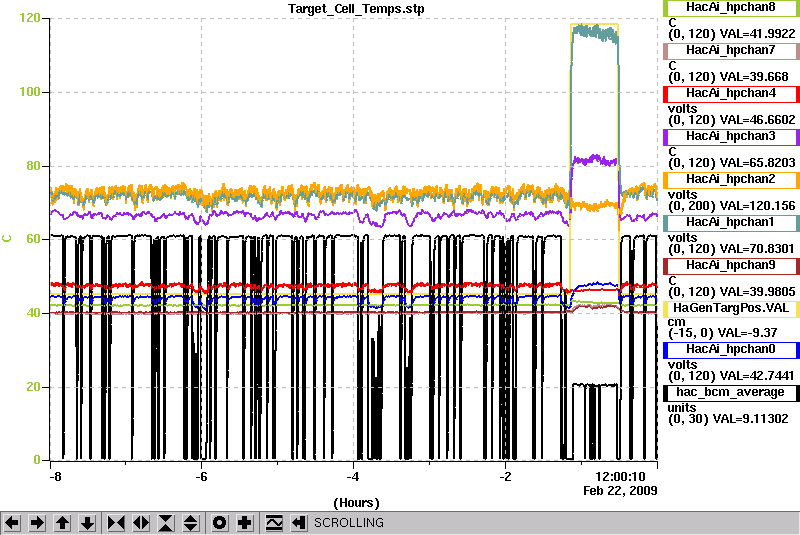Click the wavy-line graph icon
800x535 pixels.
coord(274,523)
